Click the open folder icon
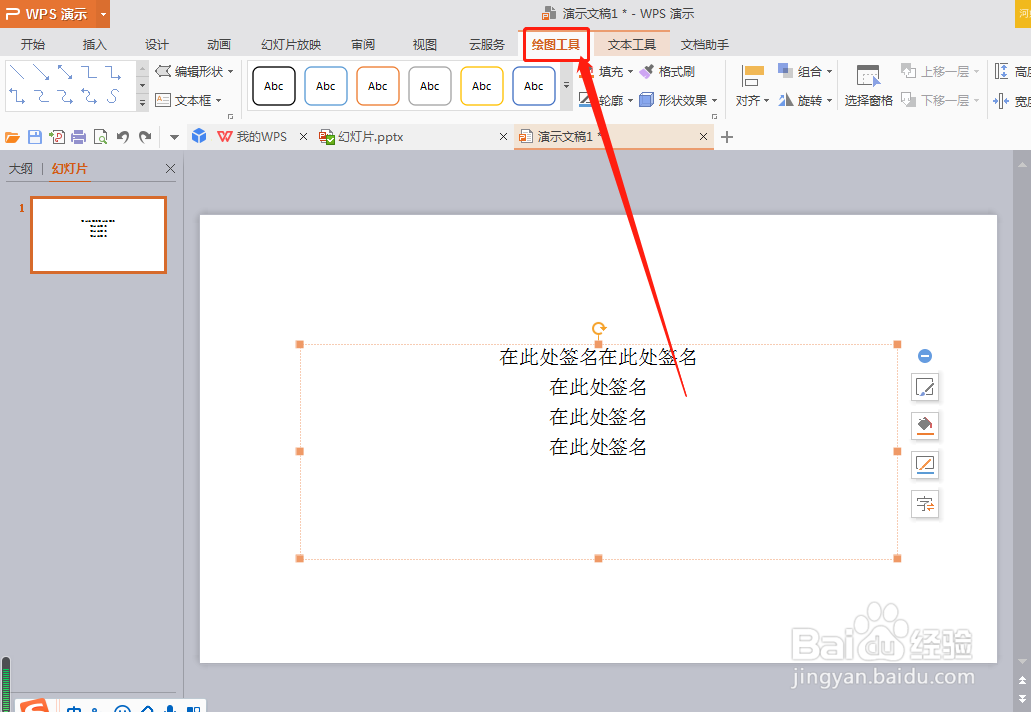Viewport: 1031px width, 712px height. [x=12, y=137]
